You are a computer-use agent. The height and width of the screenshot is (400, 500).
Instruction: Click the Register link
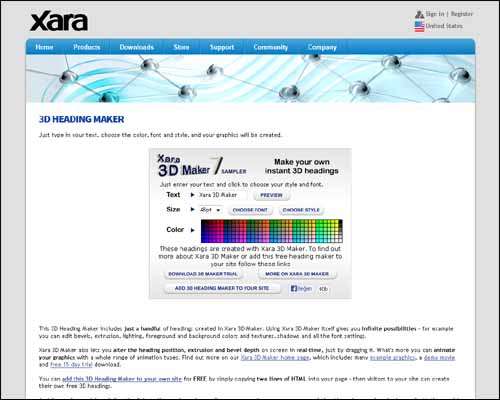coord(462,14)
